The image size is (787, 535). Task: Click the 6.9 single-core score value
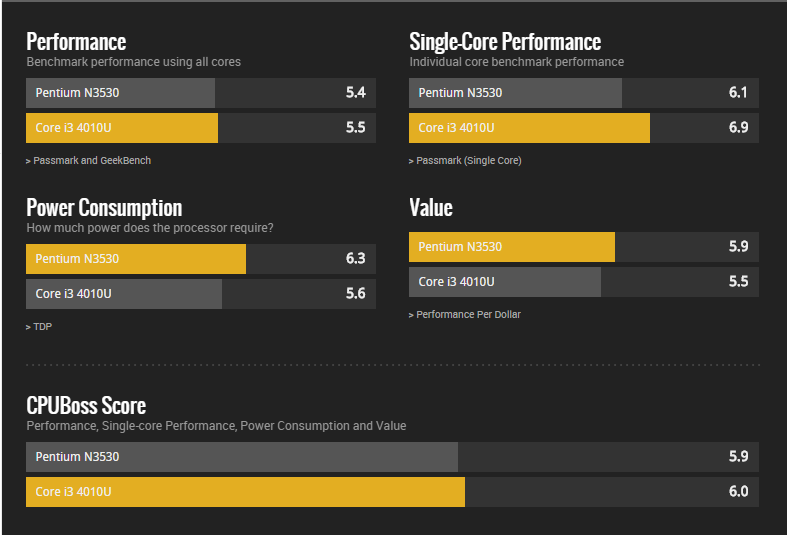click(738, 128)
